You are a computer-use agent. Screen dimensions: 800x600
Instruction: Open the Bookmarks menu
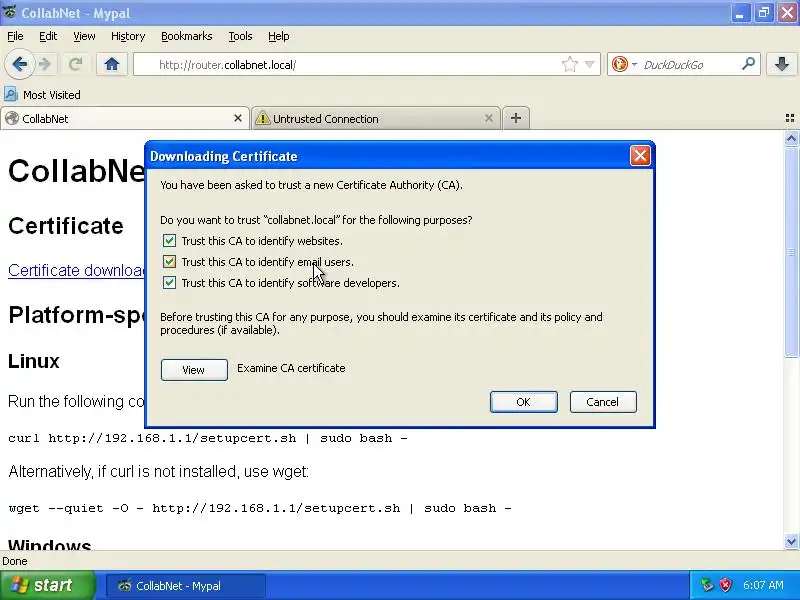186,36
